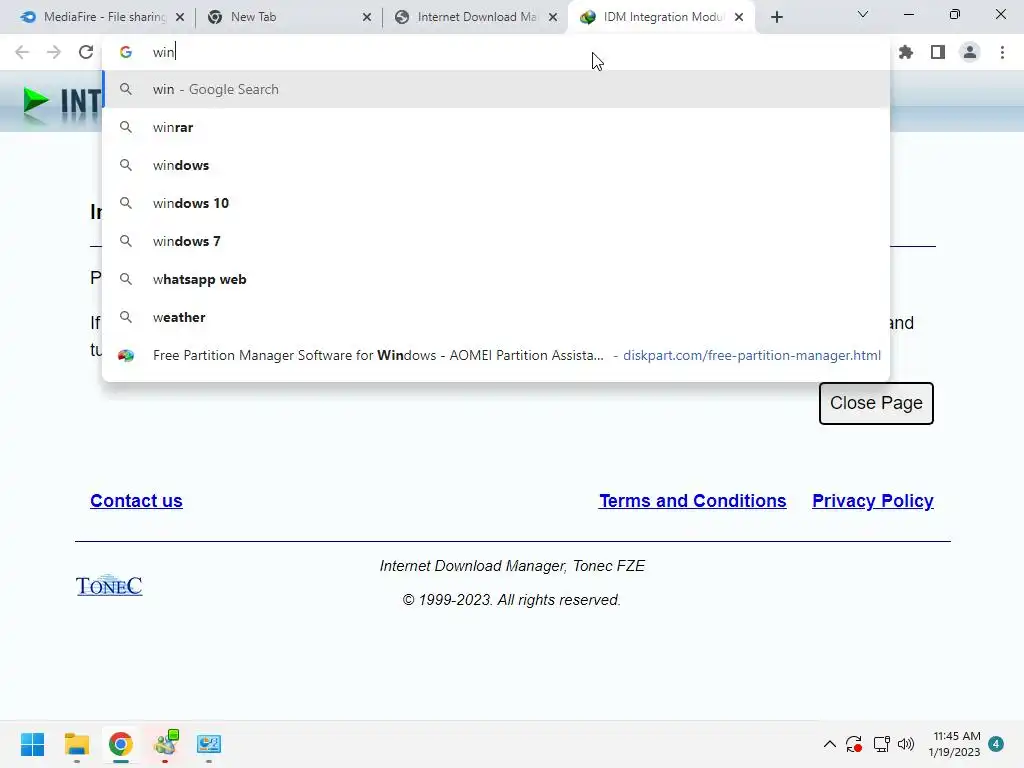Click the sync status tray icon
This screenshot has height=768, width=1024.
[854, 744]
